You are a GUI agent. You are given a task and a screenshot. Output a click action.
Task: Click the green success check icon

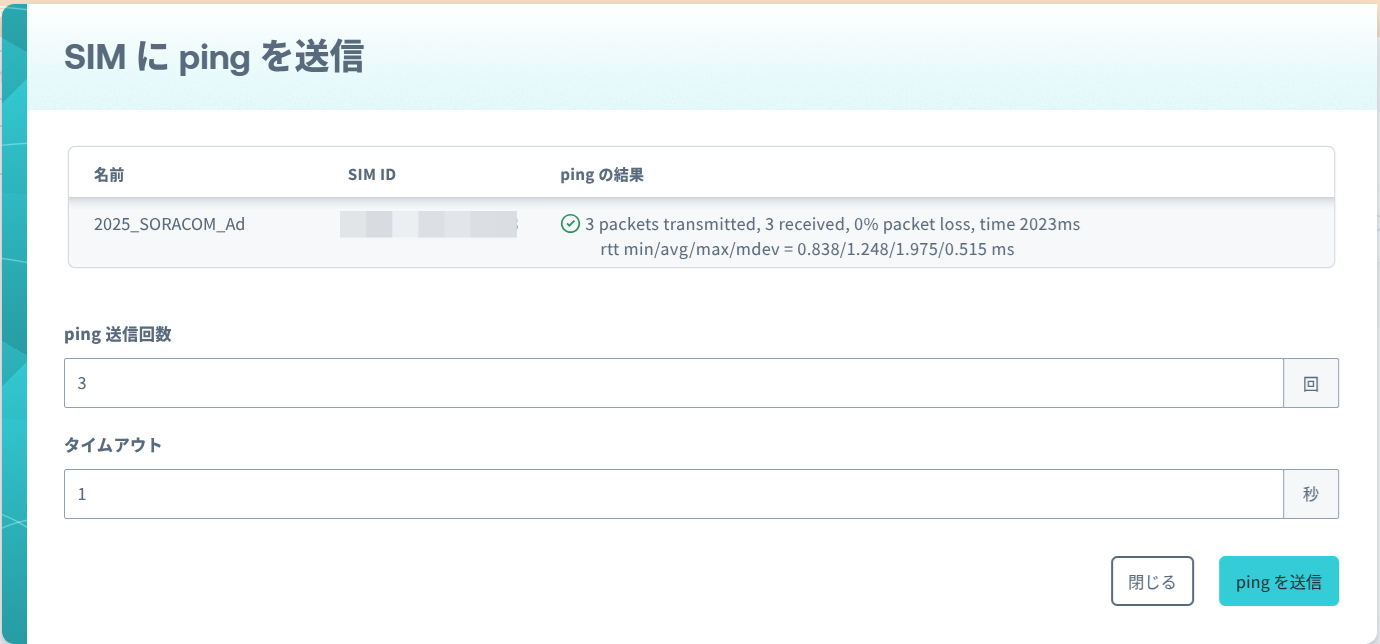pyautogui.click(x=570, y=224)
